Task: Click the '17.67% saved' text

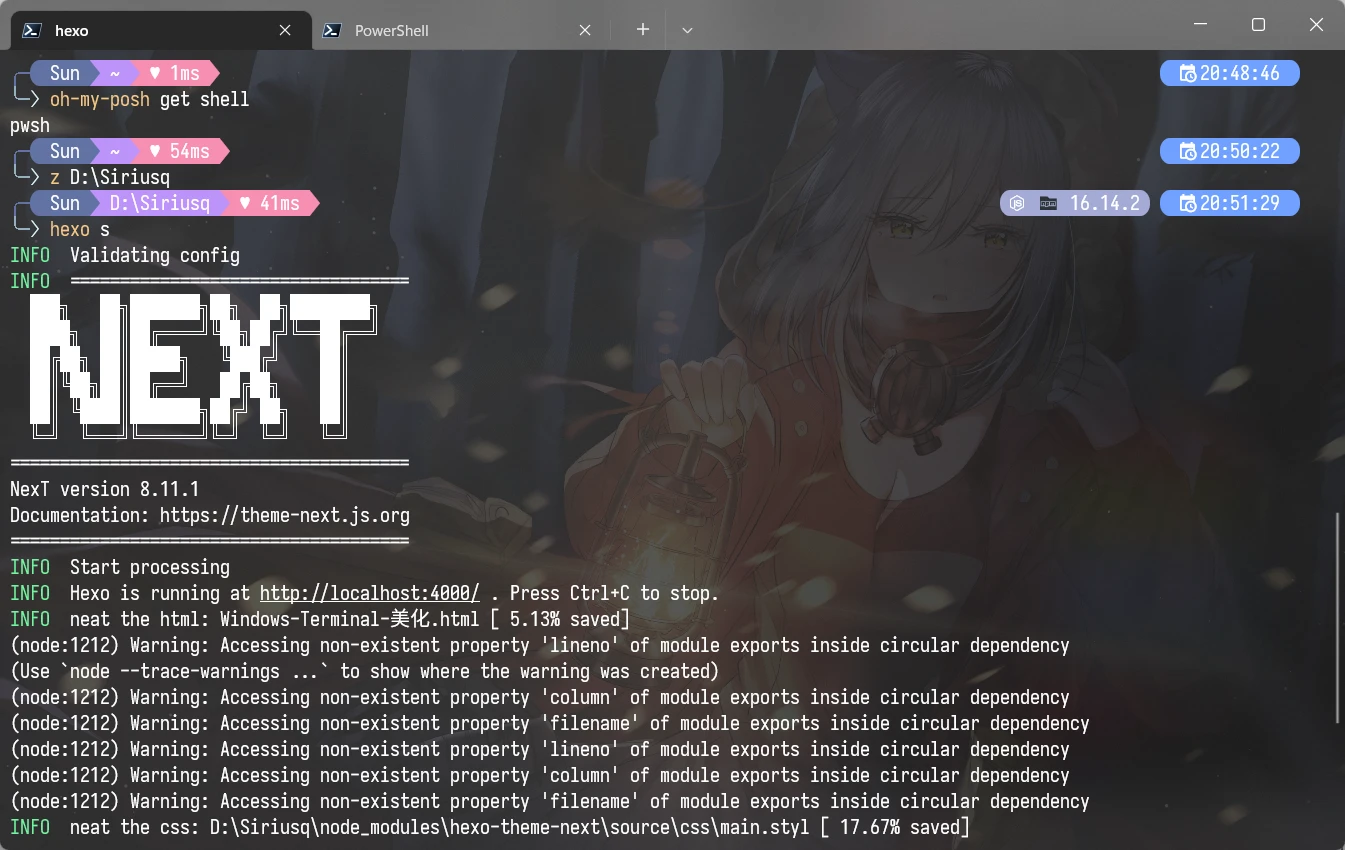Action: (x=900, y=827)
